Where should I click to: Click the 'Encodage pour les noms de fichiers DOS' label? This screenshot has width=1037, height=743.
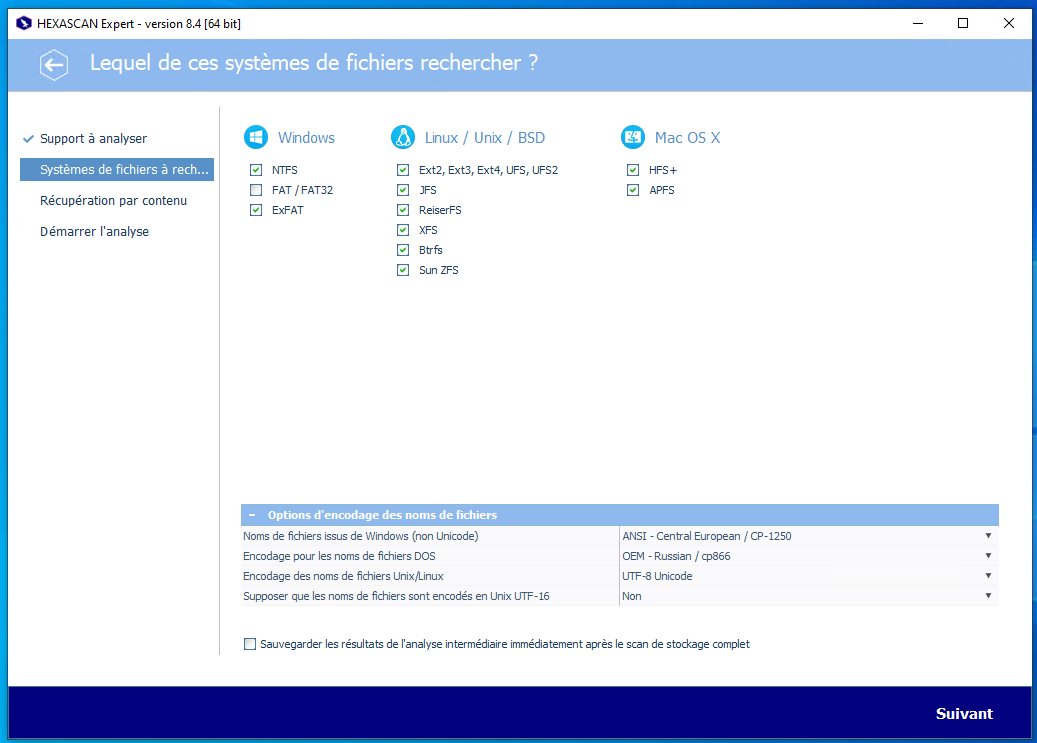(x=339, y=556)
